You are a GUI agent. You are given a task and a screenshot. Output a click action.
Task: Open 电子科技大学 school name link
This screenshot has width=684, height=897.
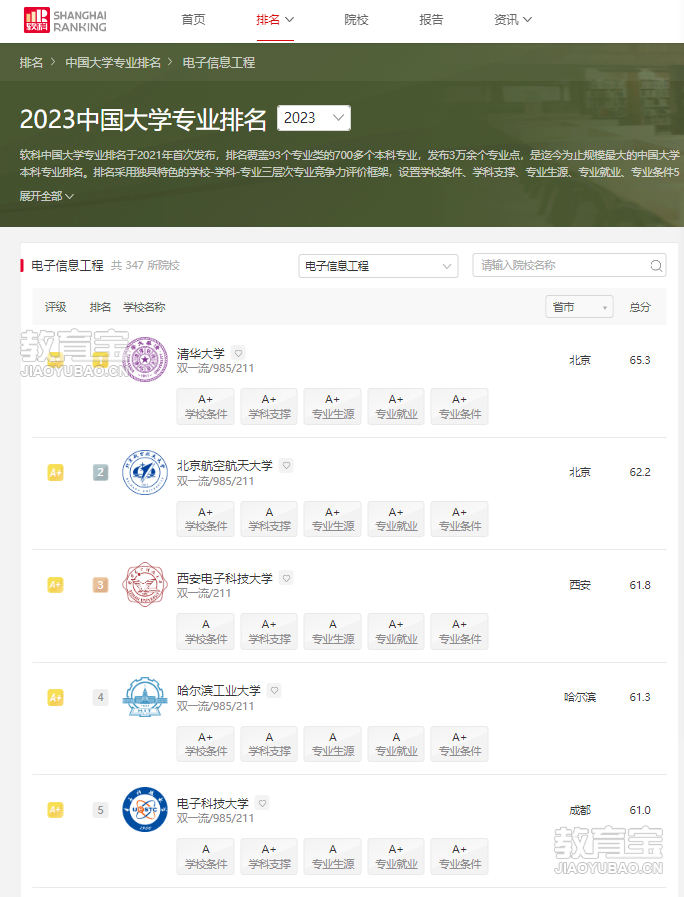point(213,803)
